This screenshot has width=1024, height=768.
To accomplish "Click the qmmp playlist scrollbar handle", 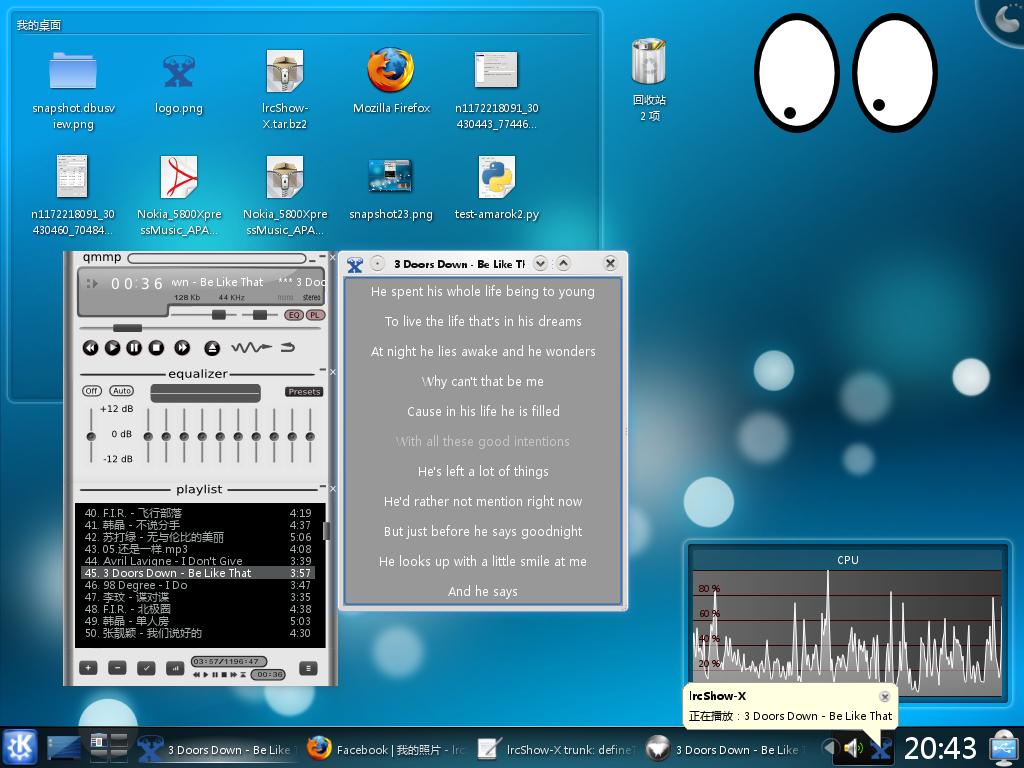I will point(326,531).
